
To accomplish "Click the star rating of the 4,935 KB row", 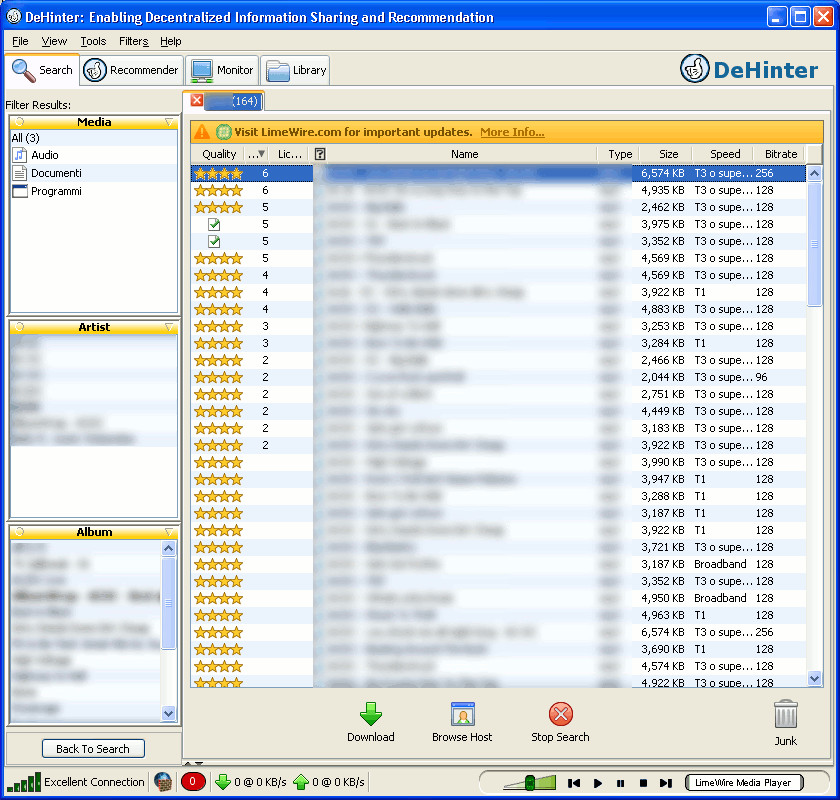I will click(x=219, y=190).
